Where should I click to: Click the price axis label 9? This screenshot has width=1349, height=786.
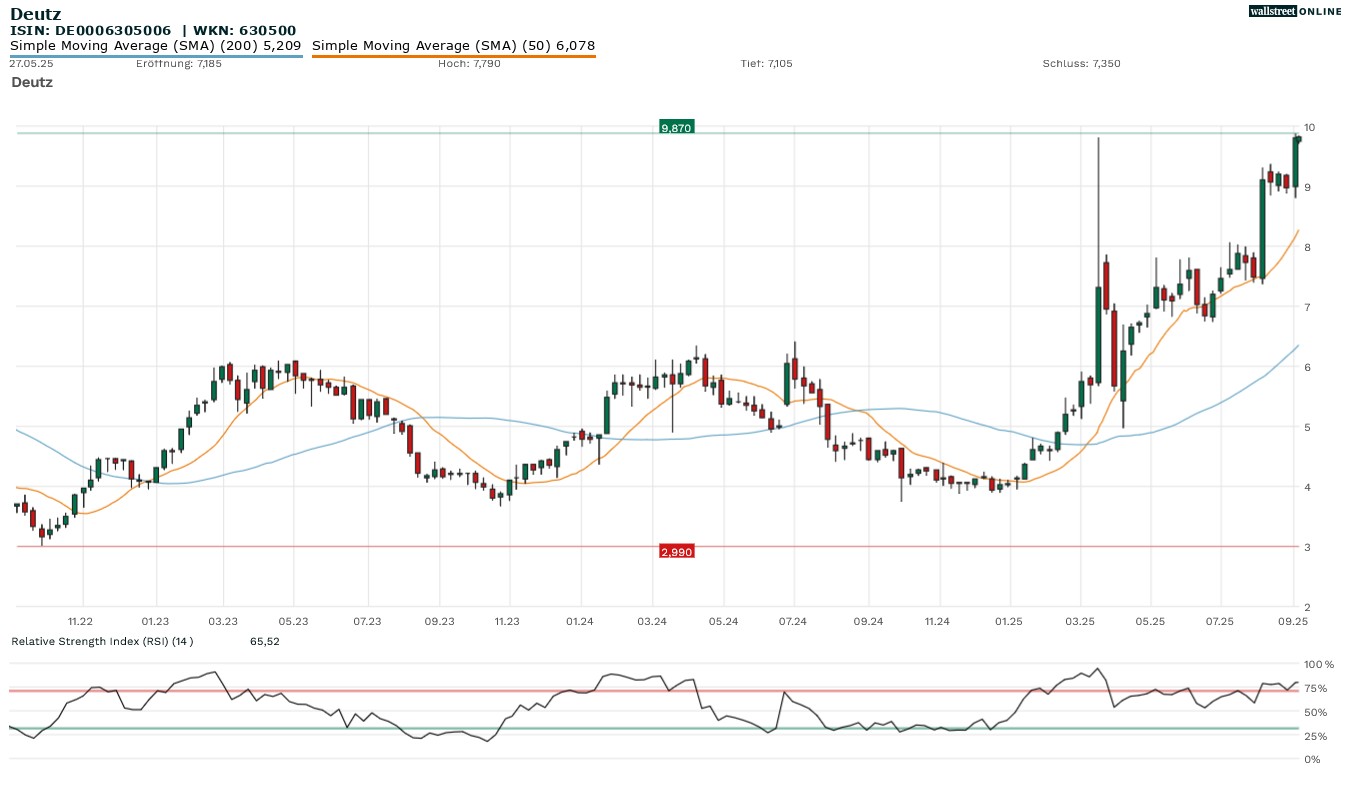(x=1306, y=187)
